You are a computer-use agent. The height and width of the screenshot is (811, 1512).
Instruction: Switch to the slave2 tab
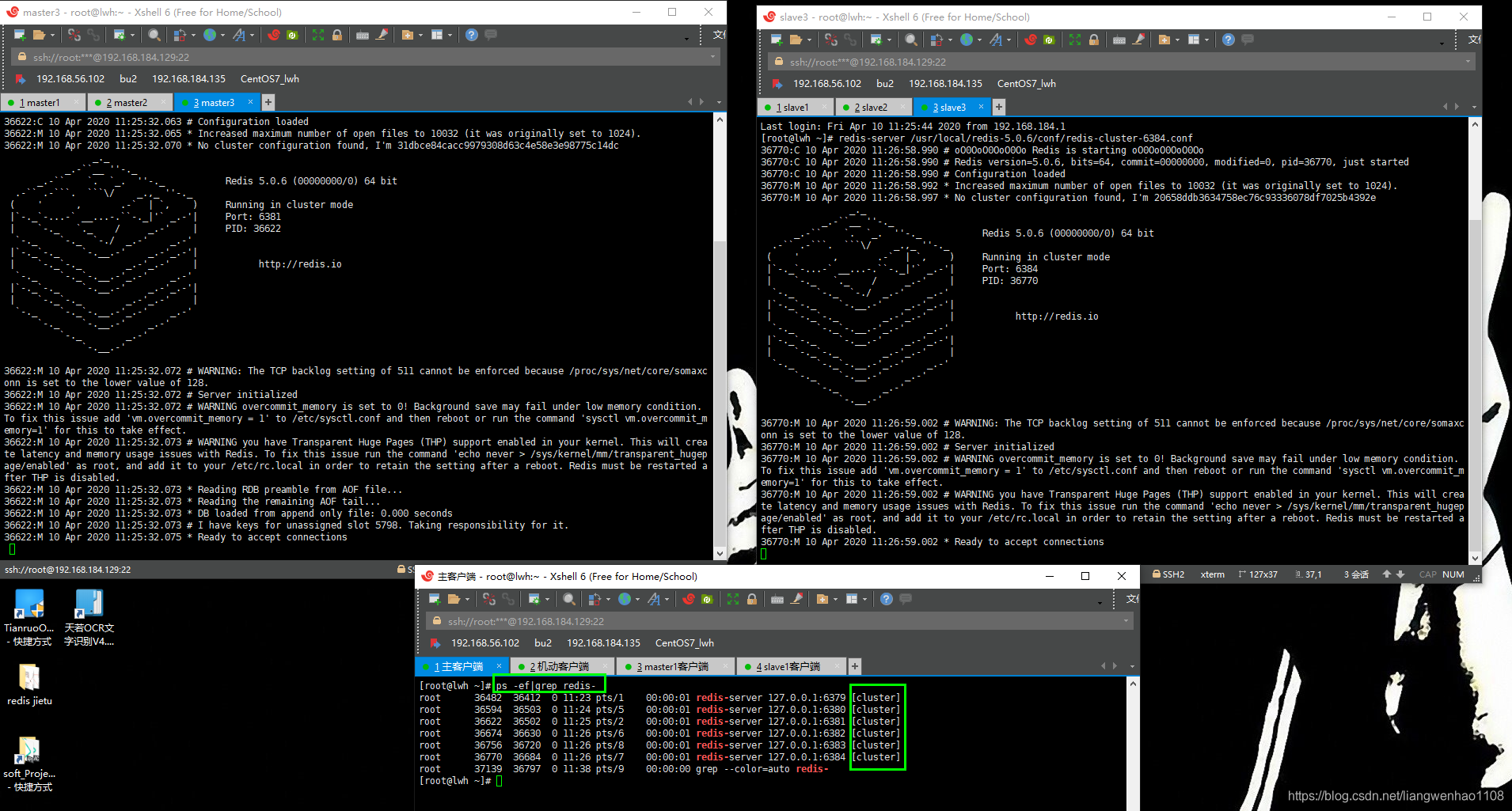point(873,107)
